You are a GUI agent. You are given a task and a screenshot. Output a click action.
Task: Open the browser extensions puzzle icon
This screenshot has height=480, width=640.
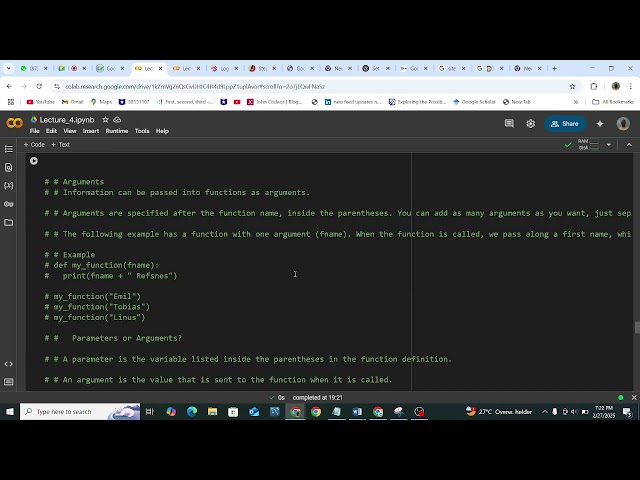point(593,86)
